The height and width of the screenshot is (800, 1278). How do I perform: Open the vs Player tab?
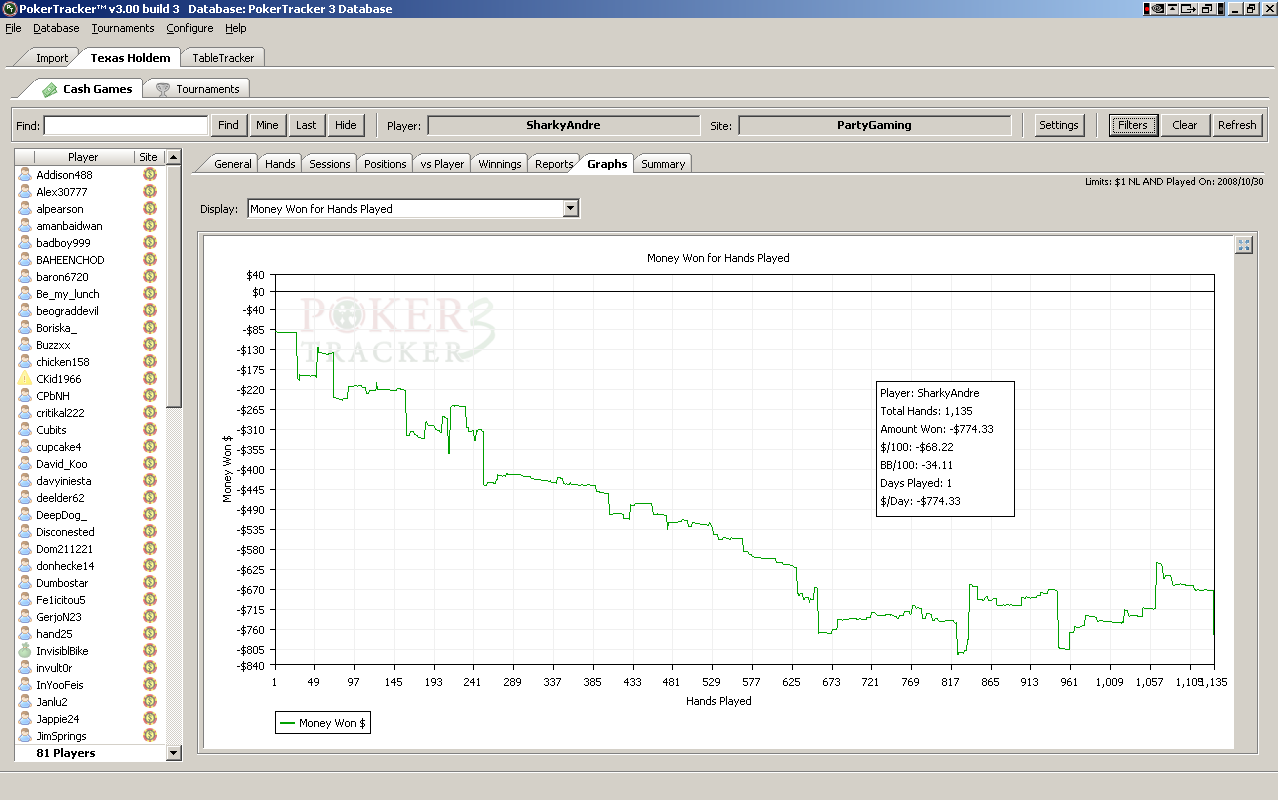442,164
